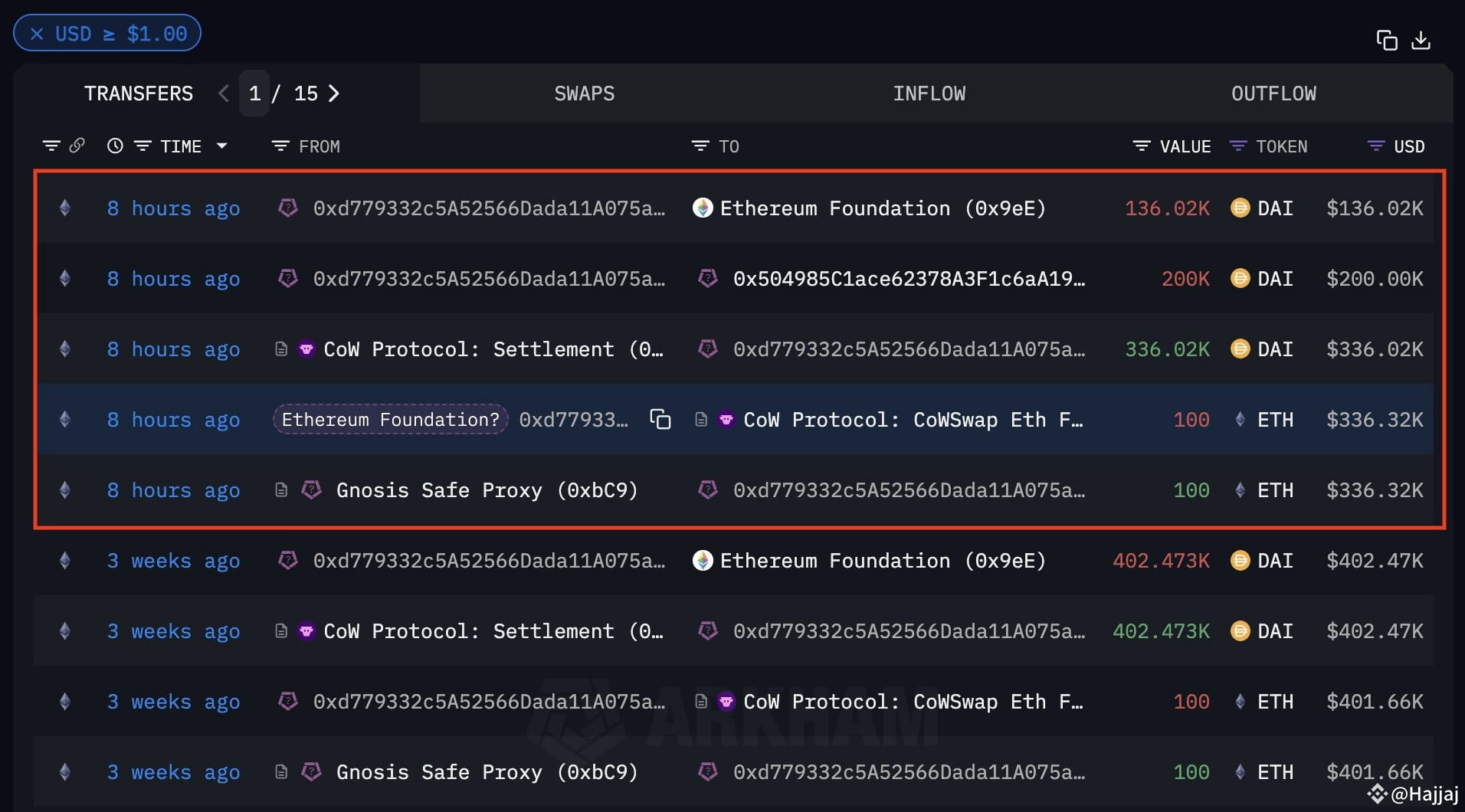The image size is (1465, 812).
Task: Open the FROM column filter
Action: [280, 146]
